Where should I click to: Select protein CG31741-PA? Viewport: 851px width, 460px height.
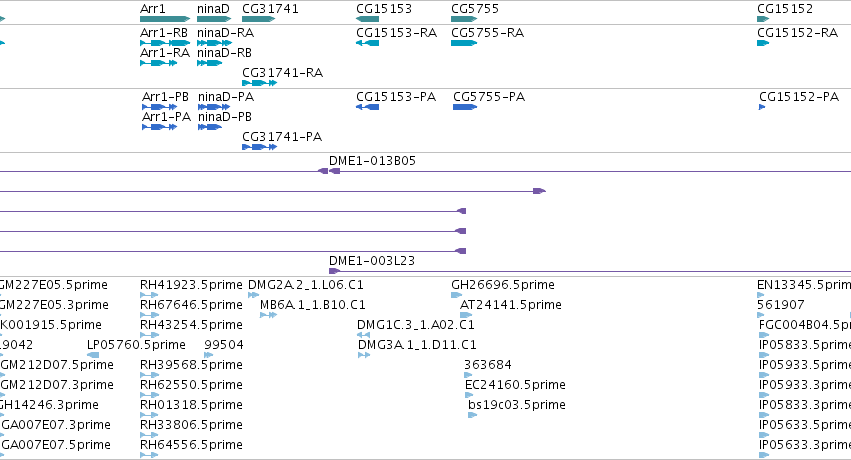pos(282,137)
